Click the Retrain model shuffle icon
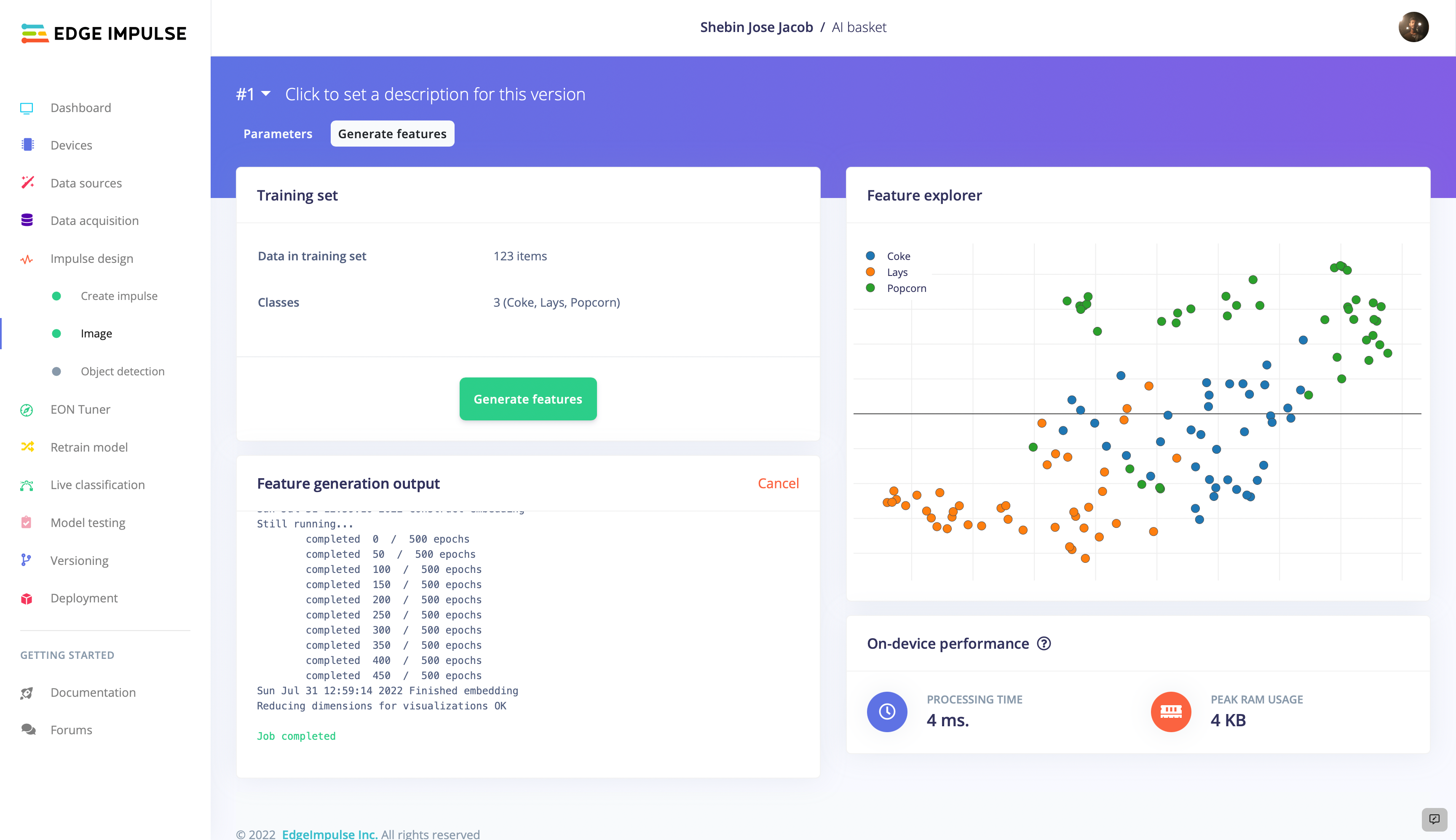The width and height of the screenshot is (1456, 840). [x=27, y=447]
